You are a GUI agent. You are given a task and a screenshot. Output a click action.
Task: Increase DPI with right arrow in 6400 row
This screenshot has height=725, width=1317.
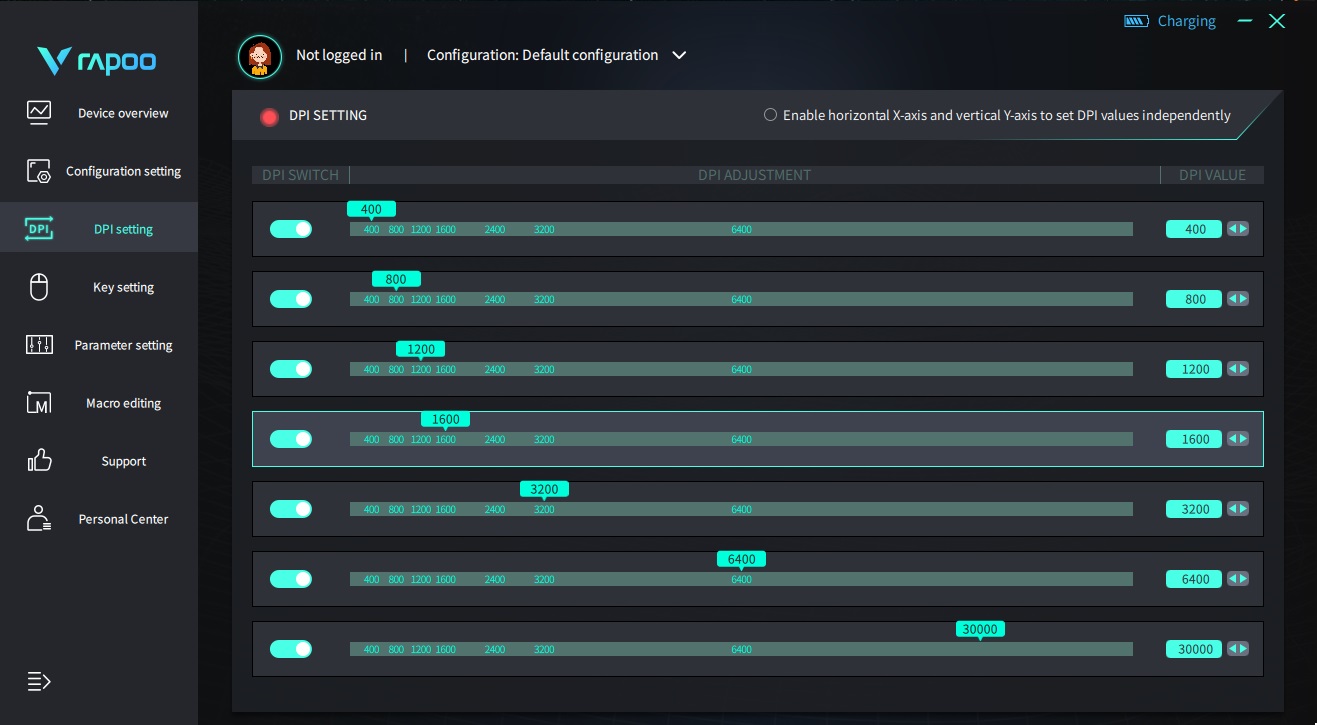(1243, 579)
